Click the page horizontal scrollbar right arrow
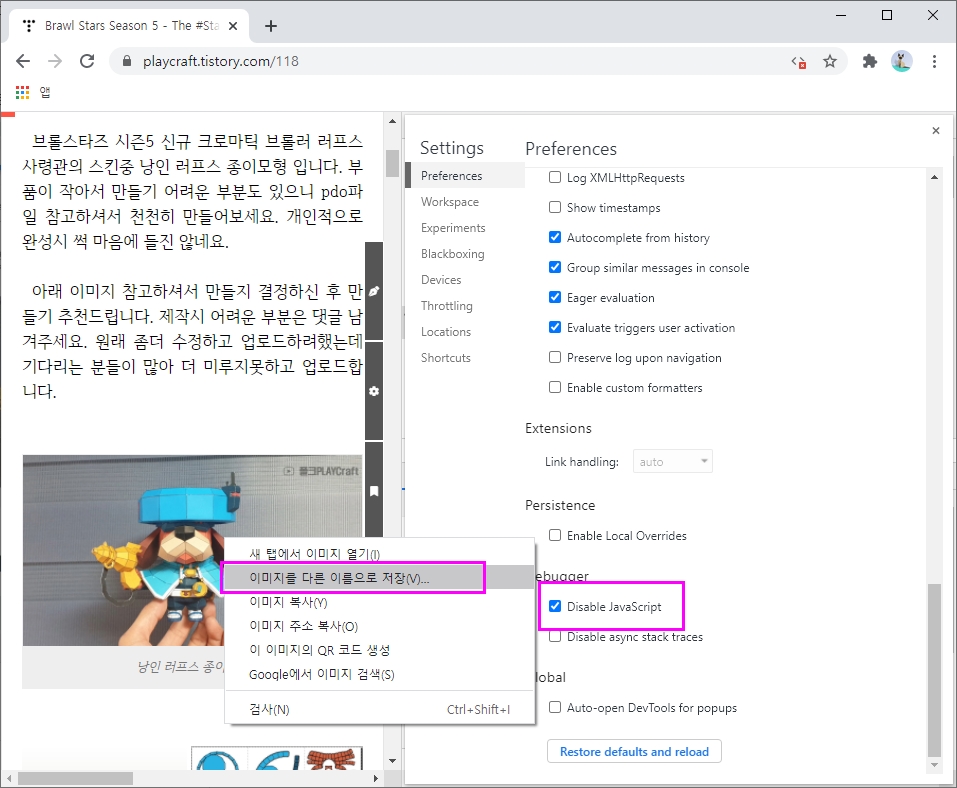 click(x=375, y=778)
